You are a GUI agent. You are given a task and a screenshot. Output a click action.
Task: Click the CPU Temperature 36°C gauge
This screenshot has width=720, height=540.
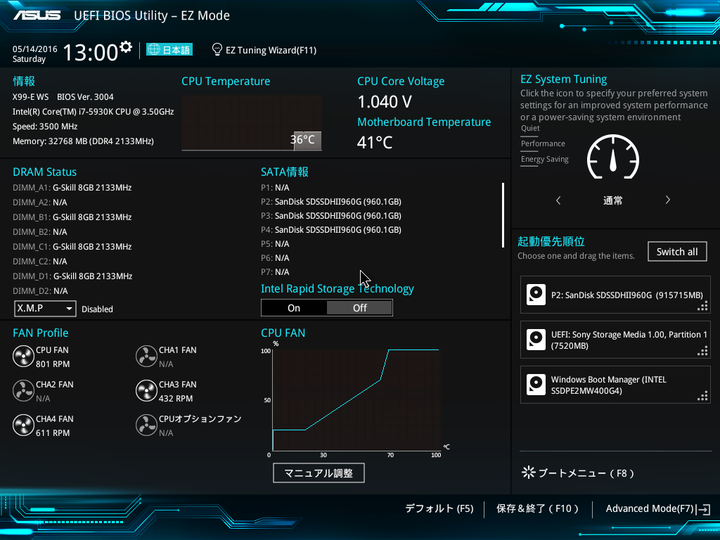point(252,123)
